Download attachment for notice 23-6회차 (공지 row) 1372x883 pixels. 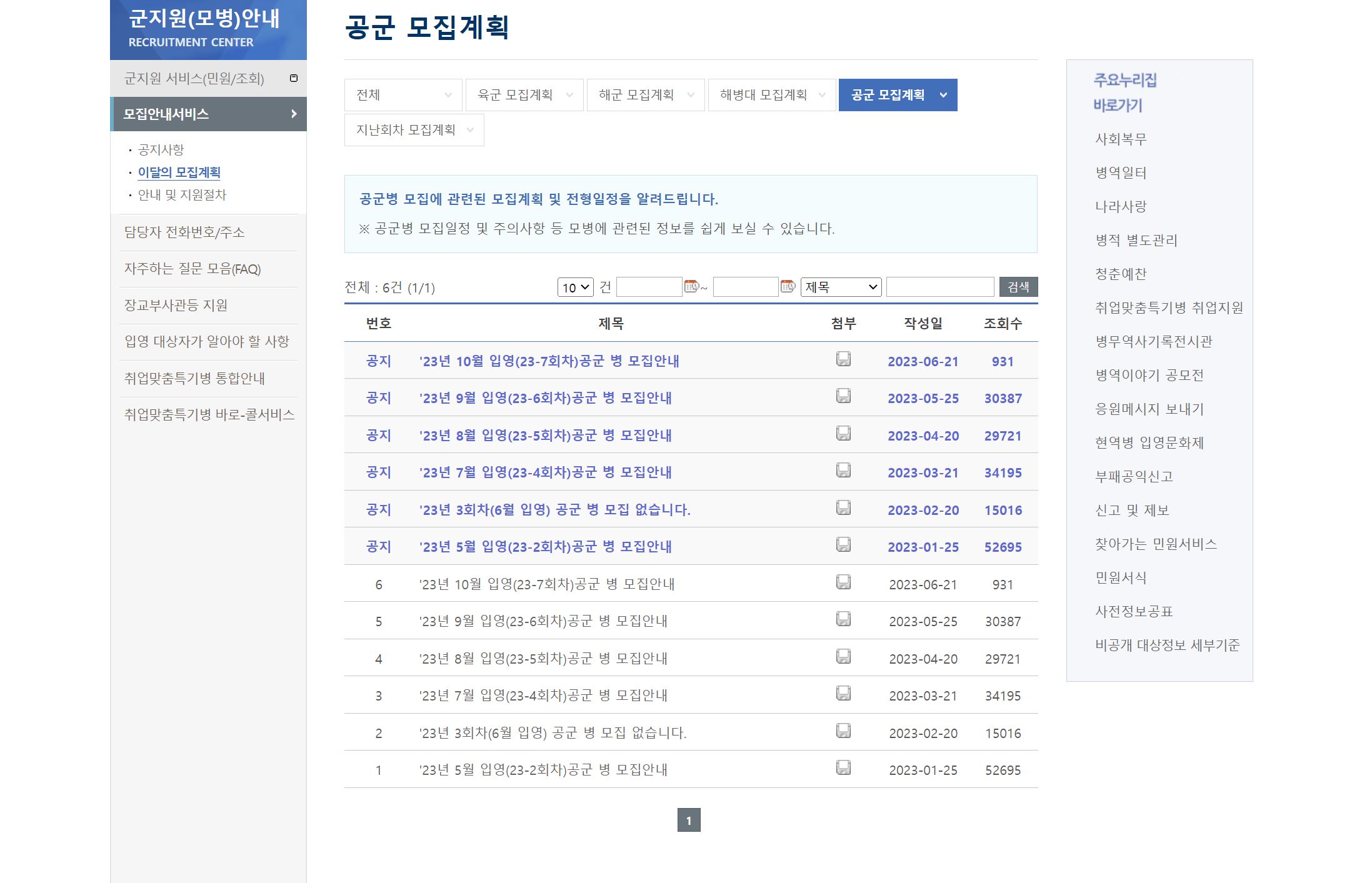point(843,396)
